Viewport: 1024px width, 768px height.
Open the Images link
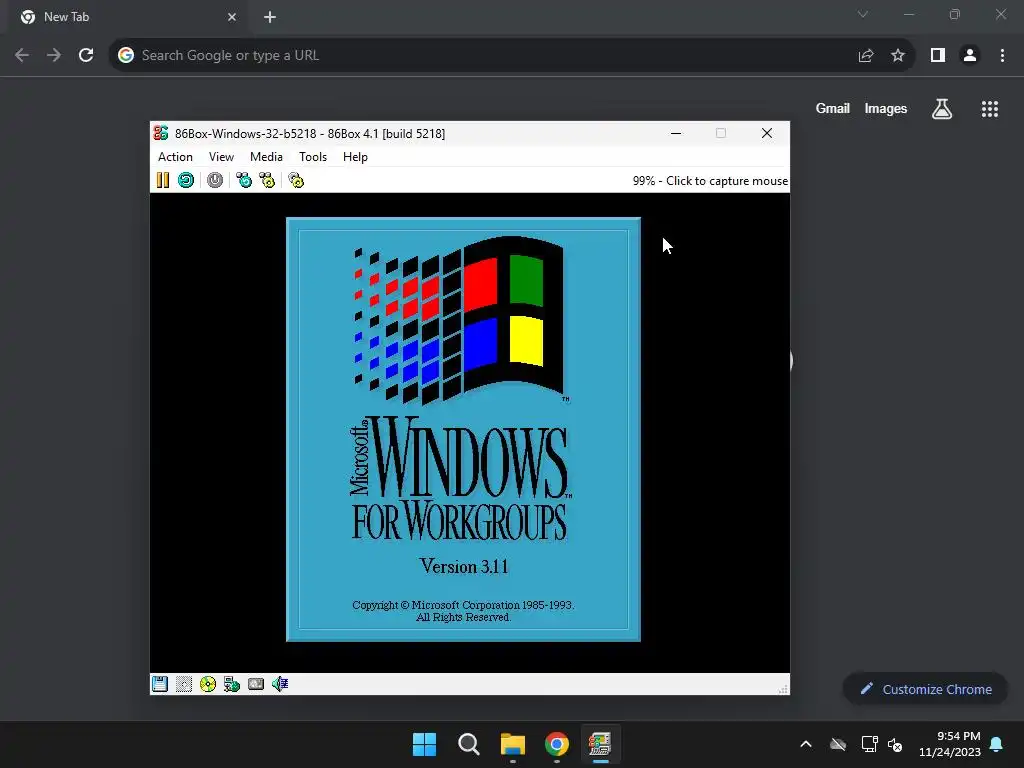pyautogui.click(x=886, y=108)
